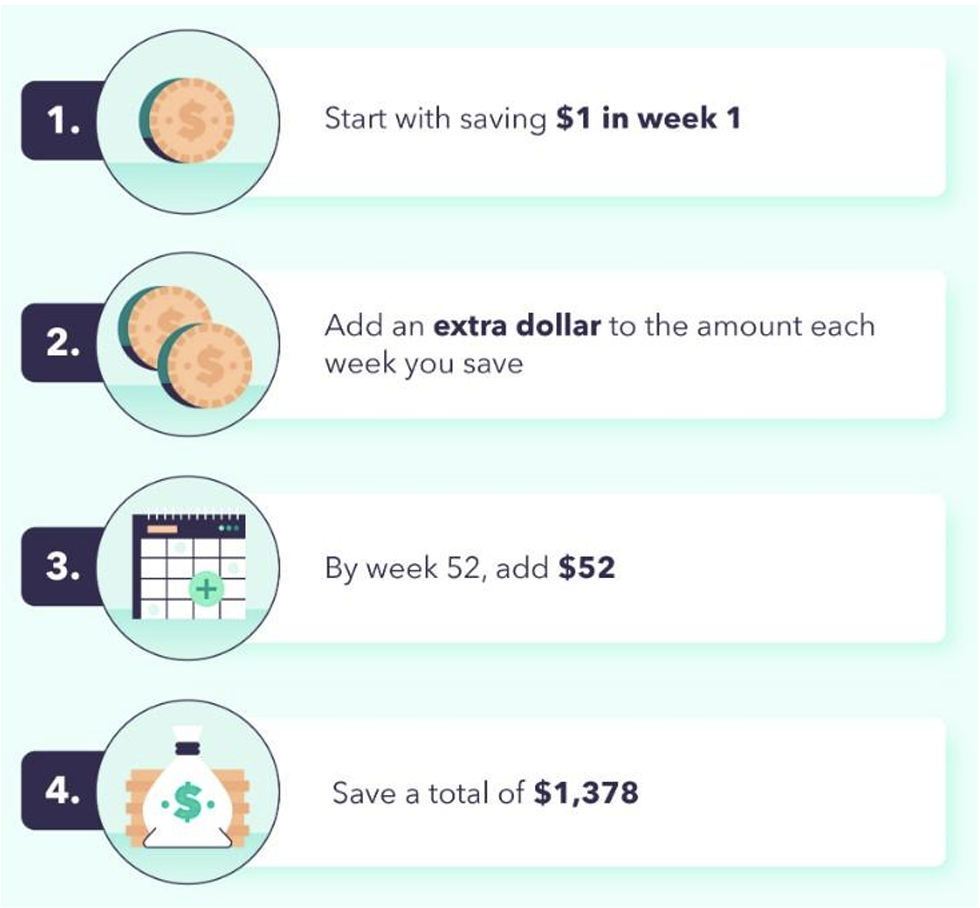Click the step number 4 badge
This screenshot has height=908, width=980.
(x=62, y=791)
